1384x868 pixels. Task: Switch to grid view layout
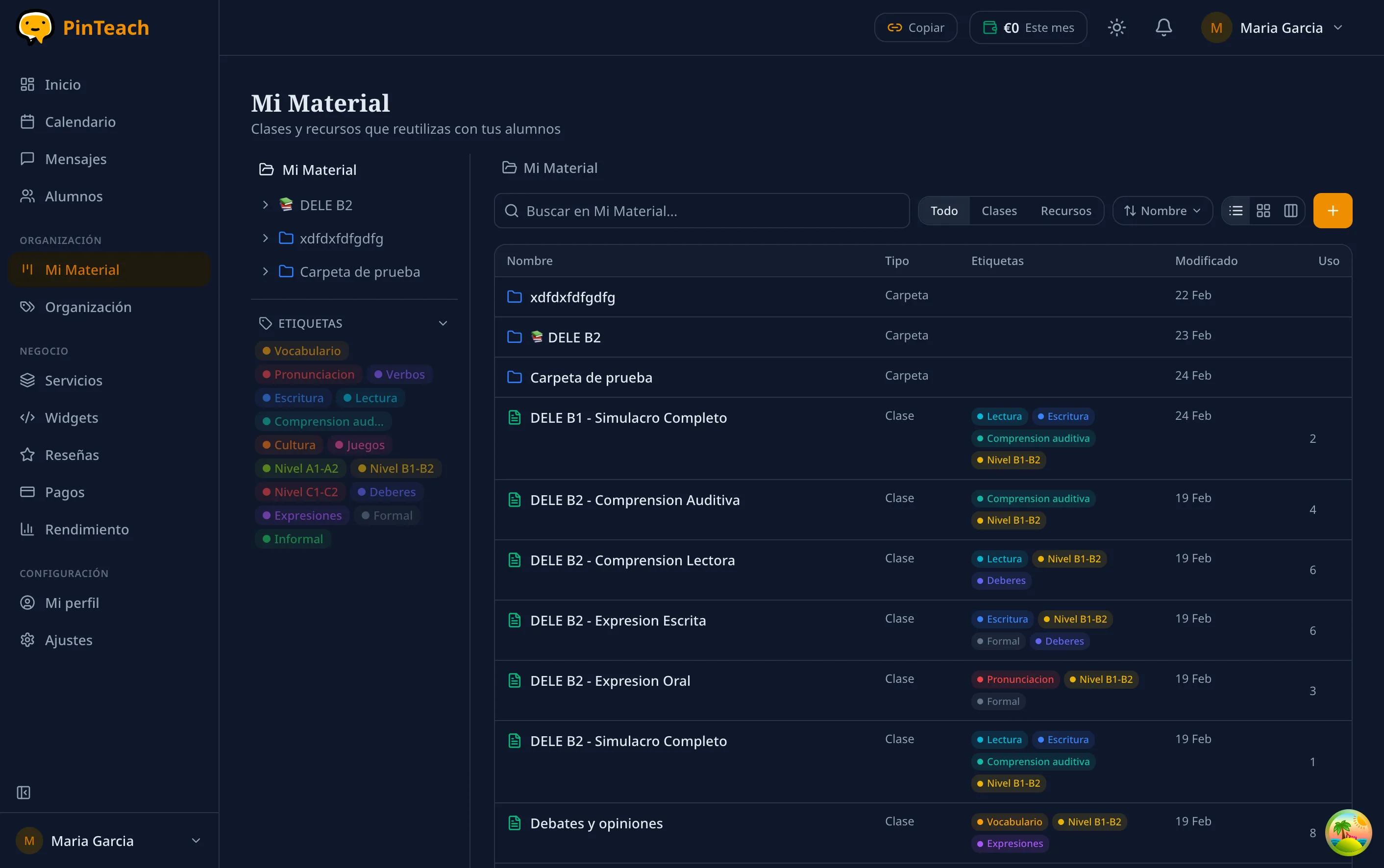pyautogui.click(x=1263, y=210)
